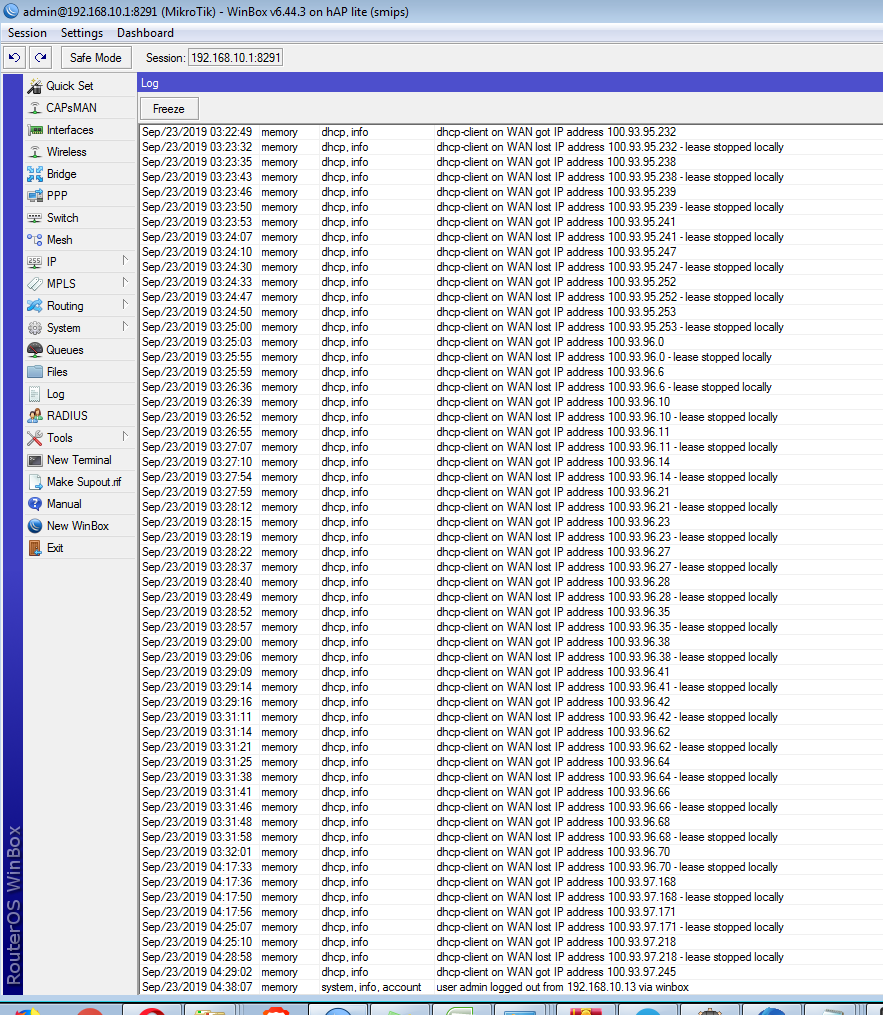Click 'system, info, account' topics cell
883x1015 pixels.
pos(371,987)
